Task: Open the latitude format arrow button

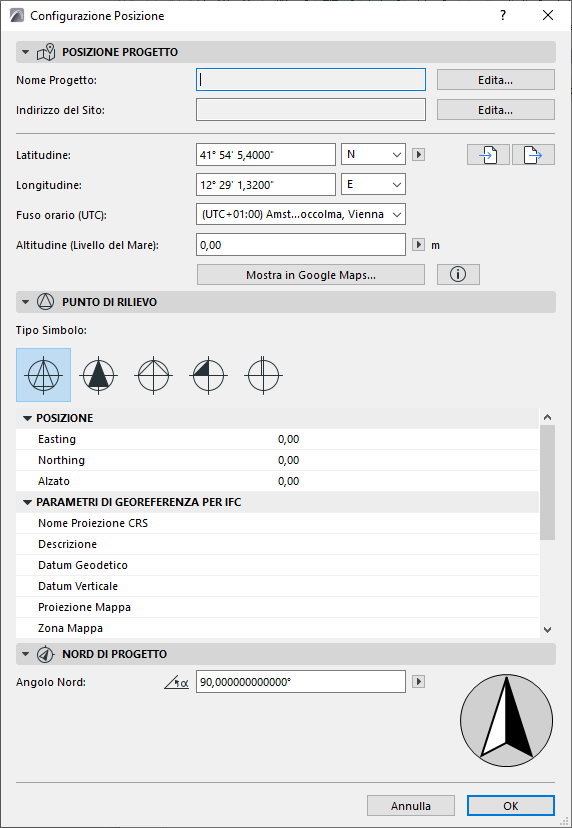Action: pos(418,155)
